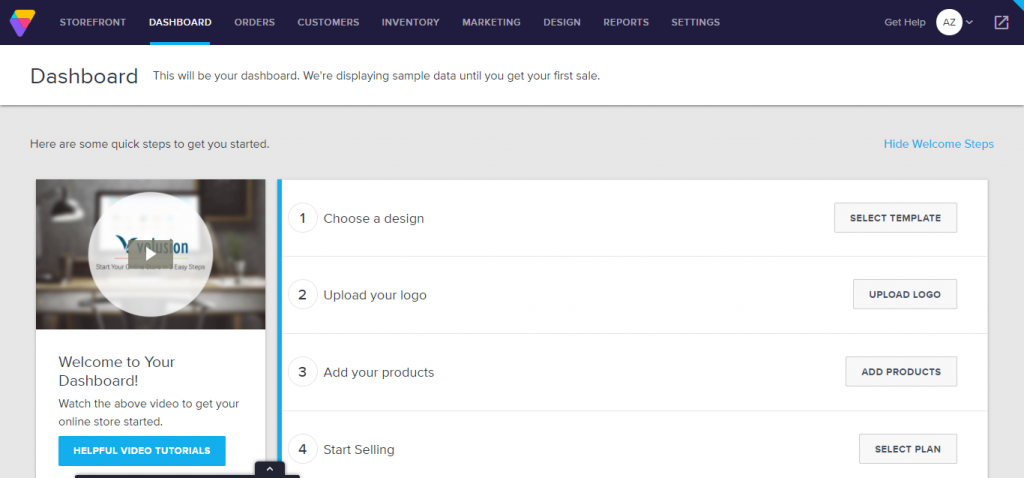
Task: Open the Marketing menu
Action: [x=491, y=22]
